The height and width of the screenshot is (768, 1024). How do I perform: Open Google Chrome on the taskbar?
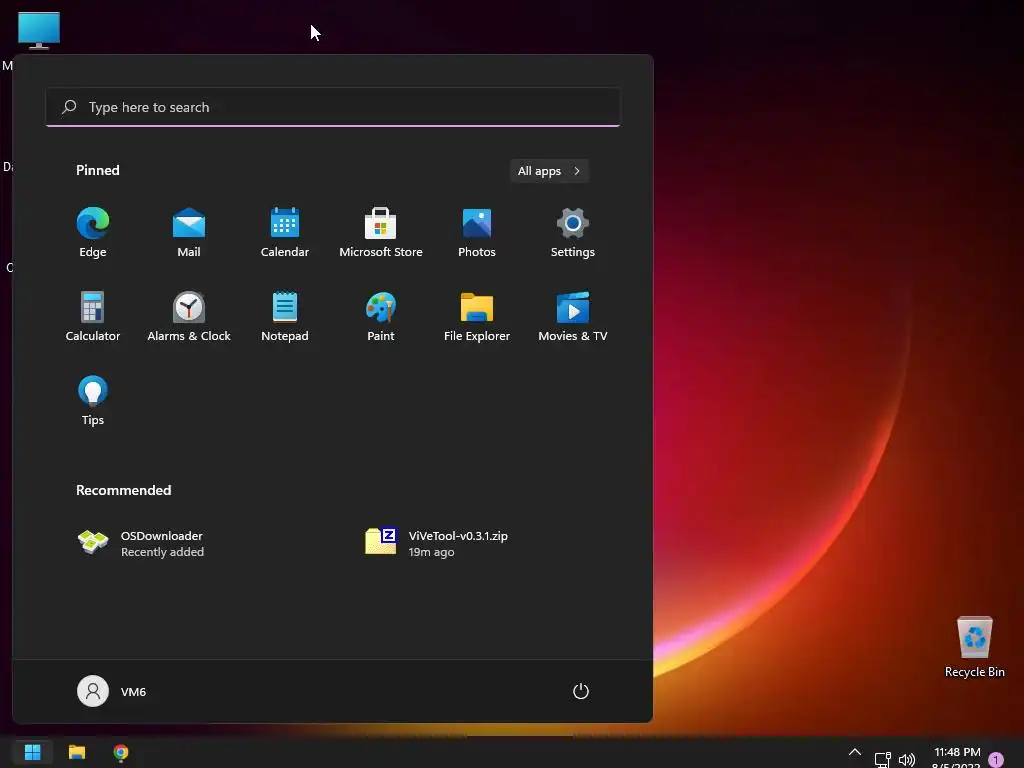[x=121, y=752]
